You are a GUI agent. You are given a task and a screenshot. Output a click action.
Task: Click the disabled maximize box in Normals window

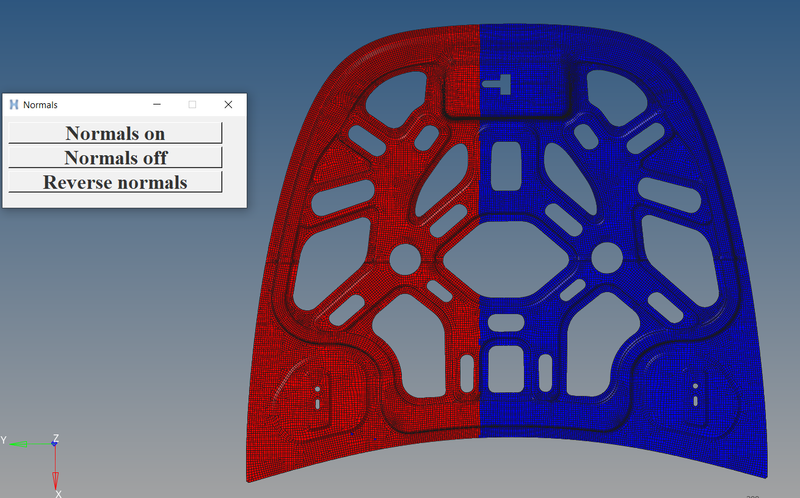(x=192, y=104)
